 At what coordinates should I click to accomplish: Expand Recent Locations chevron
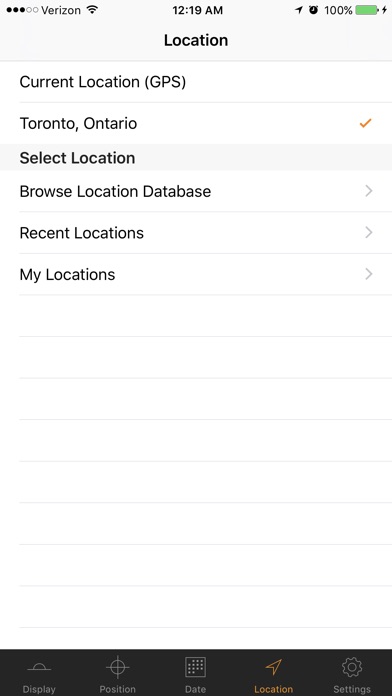click(x=368, y=233)
